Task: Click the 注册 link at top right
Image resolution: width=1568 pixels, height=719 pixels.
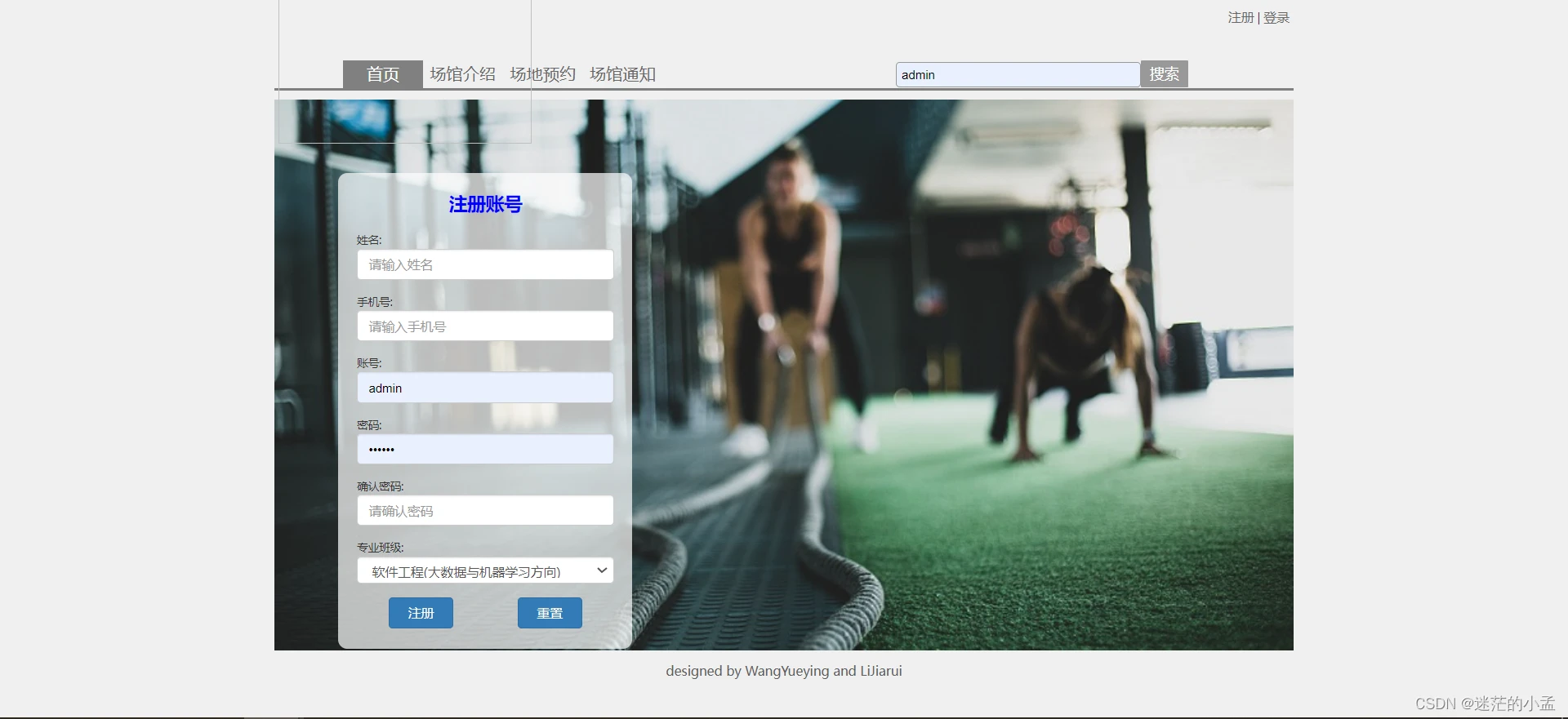Action: 1241,17
